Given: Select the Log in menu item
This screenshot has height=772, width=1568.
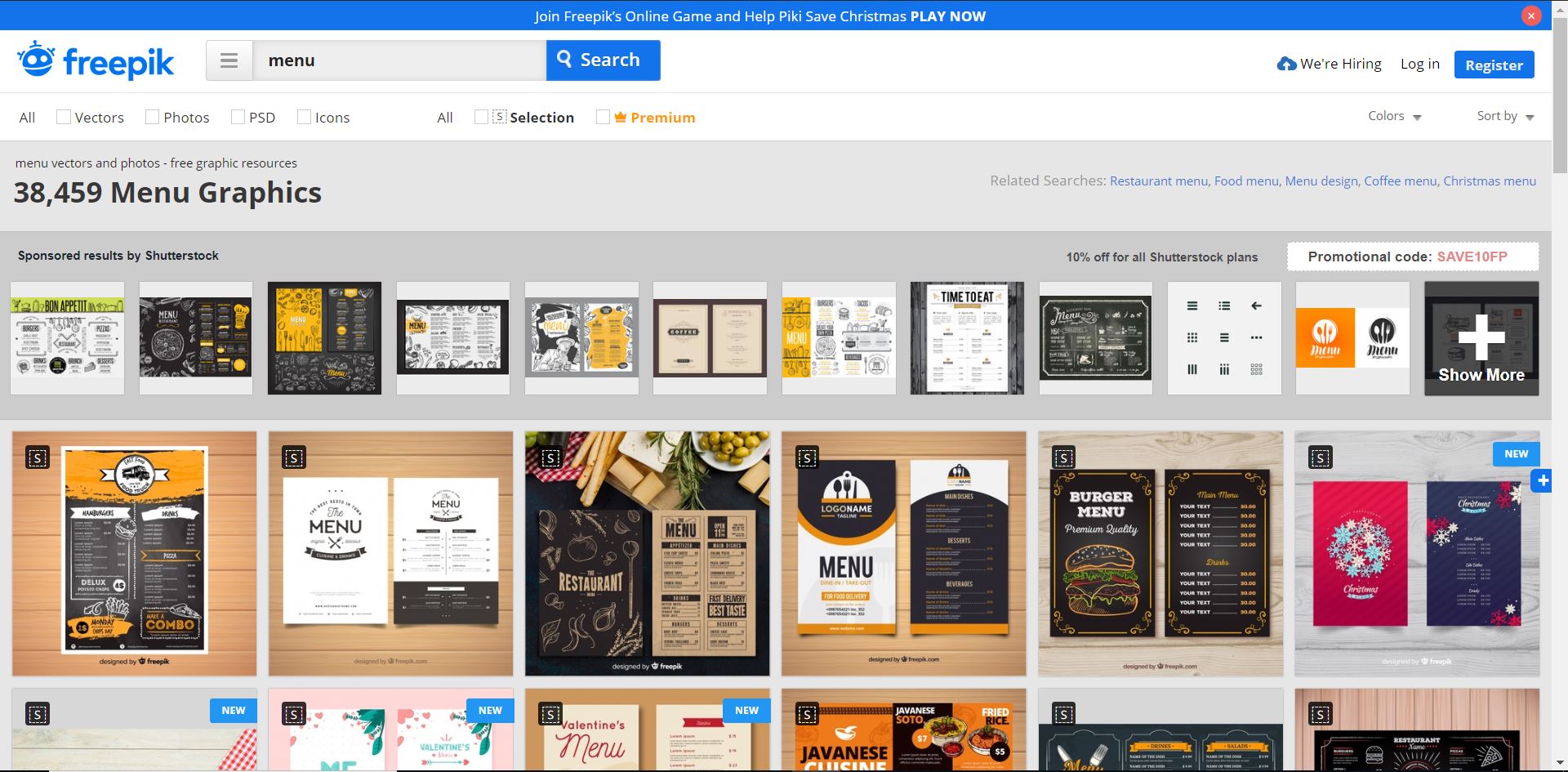Looking at the screenshot, I should click(1419, 64).
